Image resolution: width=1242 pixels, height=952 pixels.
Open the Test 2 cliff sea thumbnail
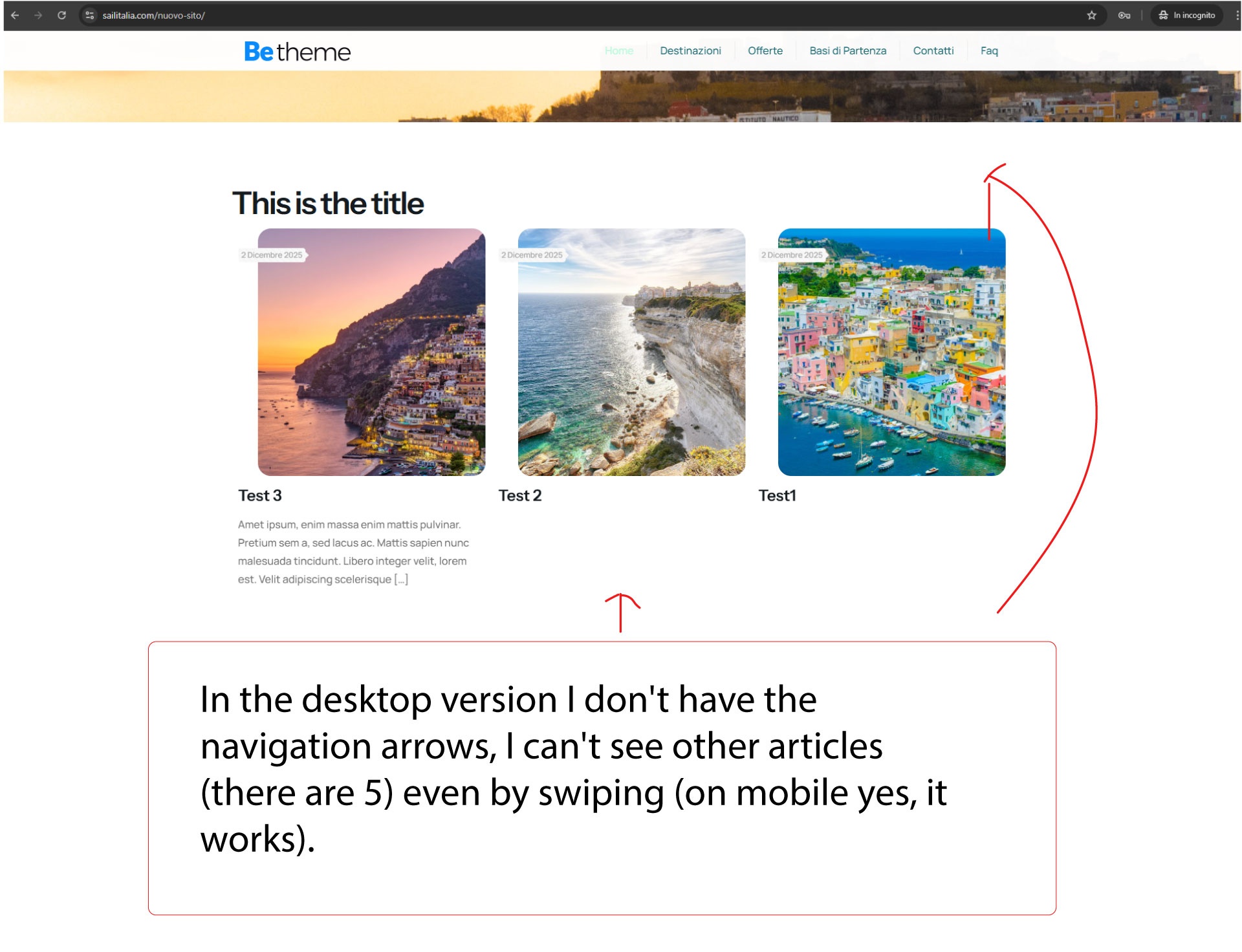[x=631, y=352]
